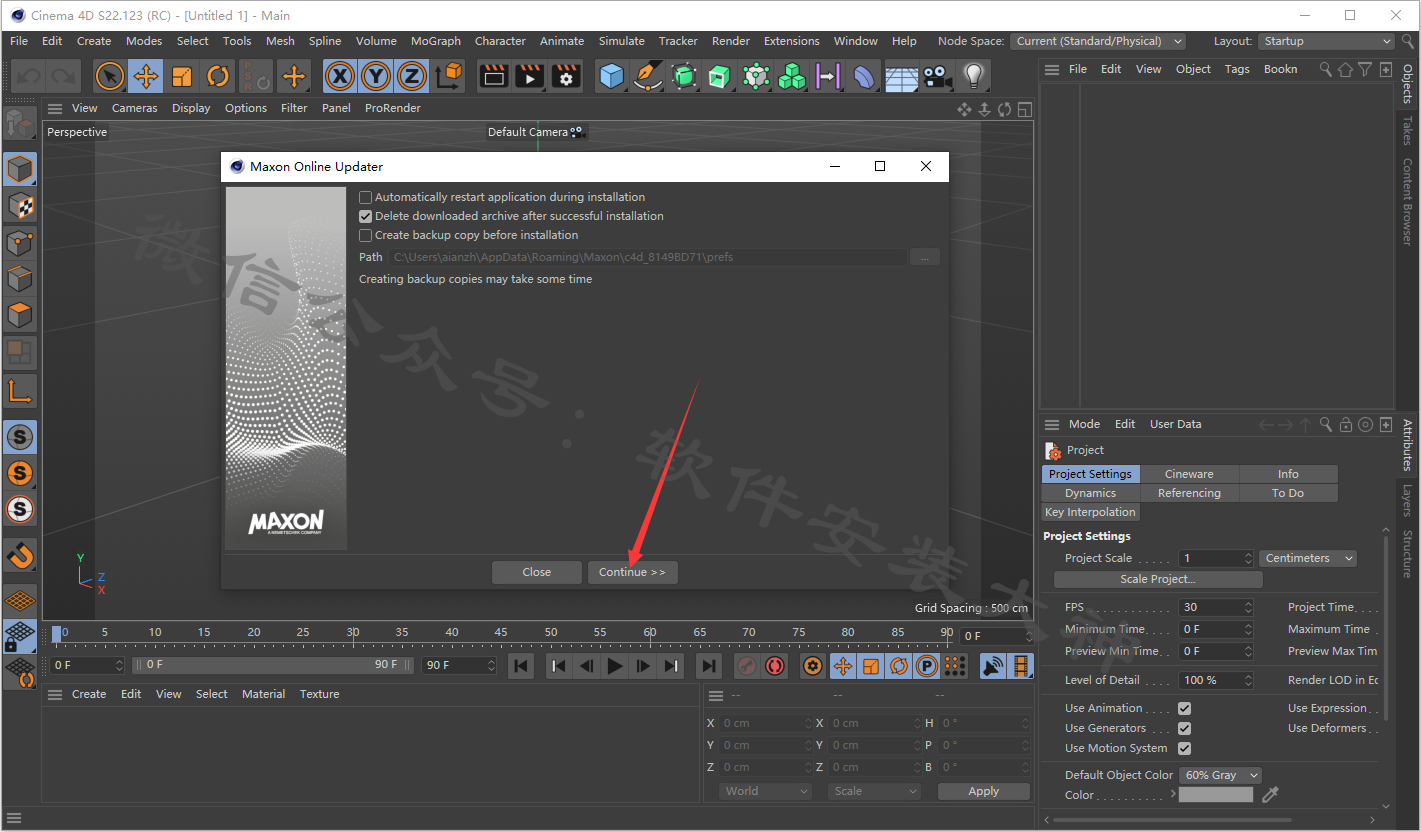
Task: Toggle the coordinate system cube icon
Action: coord(449,76)
